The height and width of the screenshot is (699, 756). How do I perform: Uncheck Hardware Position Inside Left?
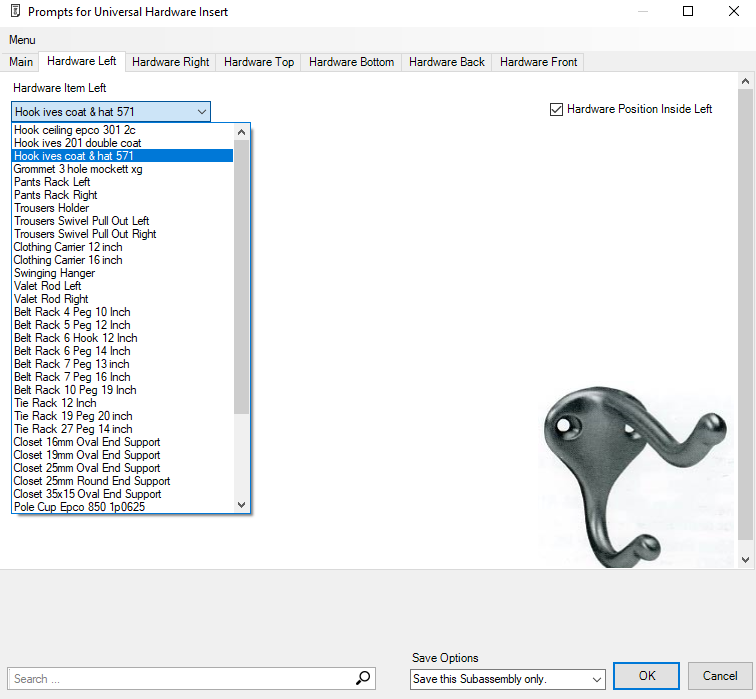[557, 109]
